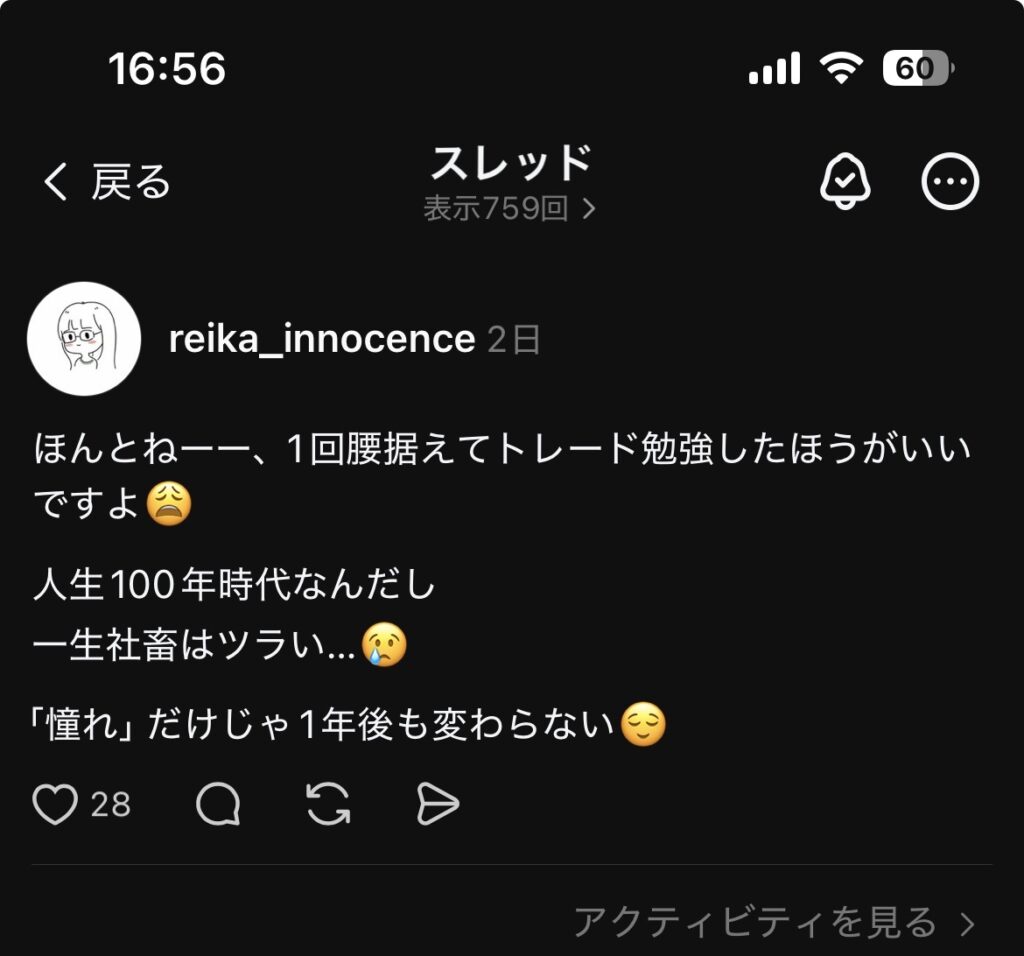
Task: Tap the 戻る back label
Action: point(131,182)
